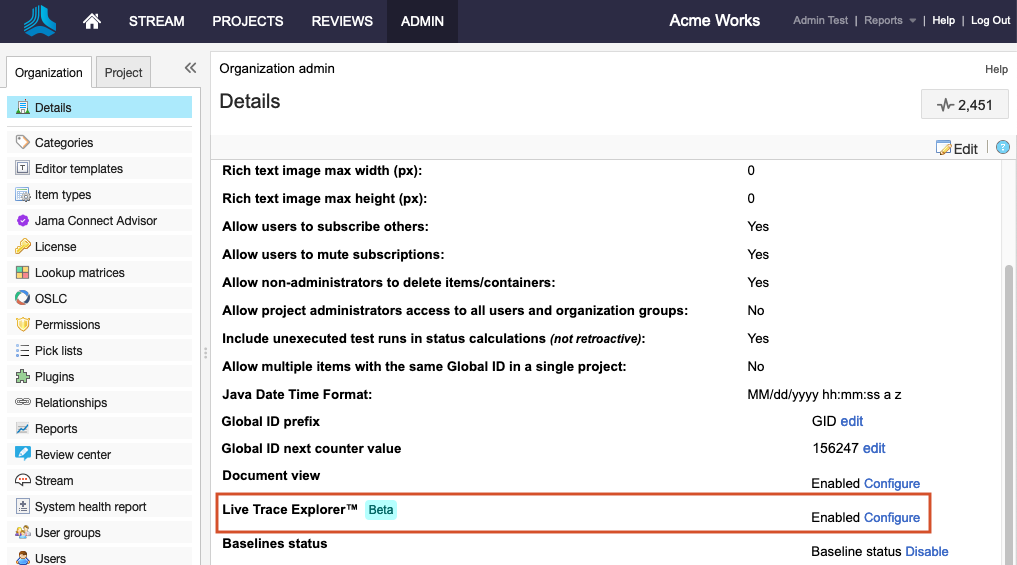
Task: Click the Plugins puzzle icon
Action: [23, 376]
